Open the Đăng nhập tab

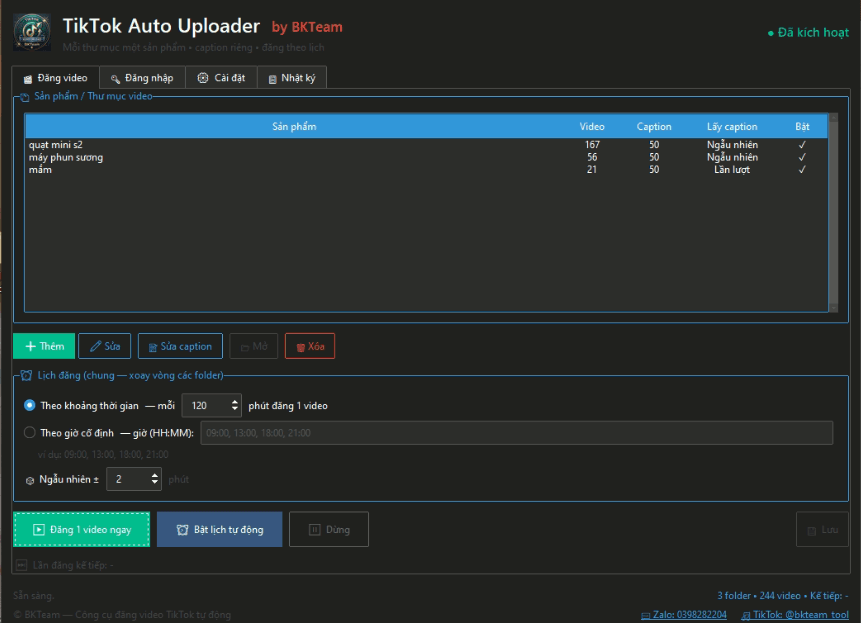(142, 78)
